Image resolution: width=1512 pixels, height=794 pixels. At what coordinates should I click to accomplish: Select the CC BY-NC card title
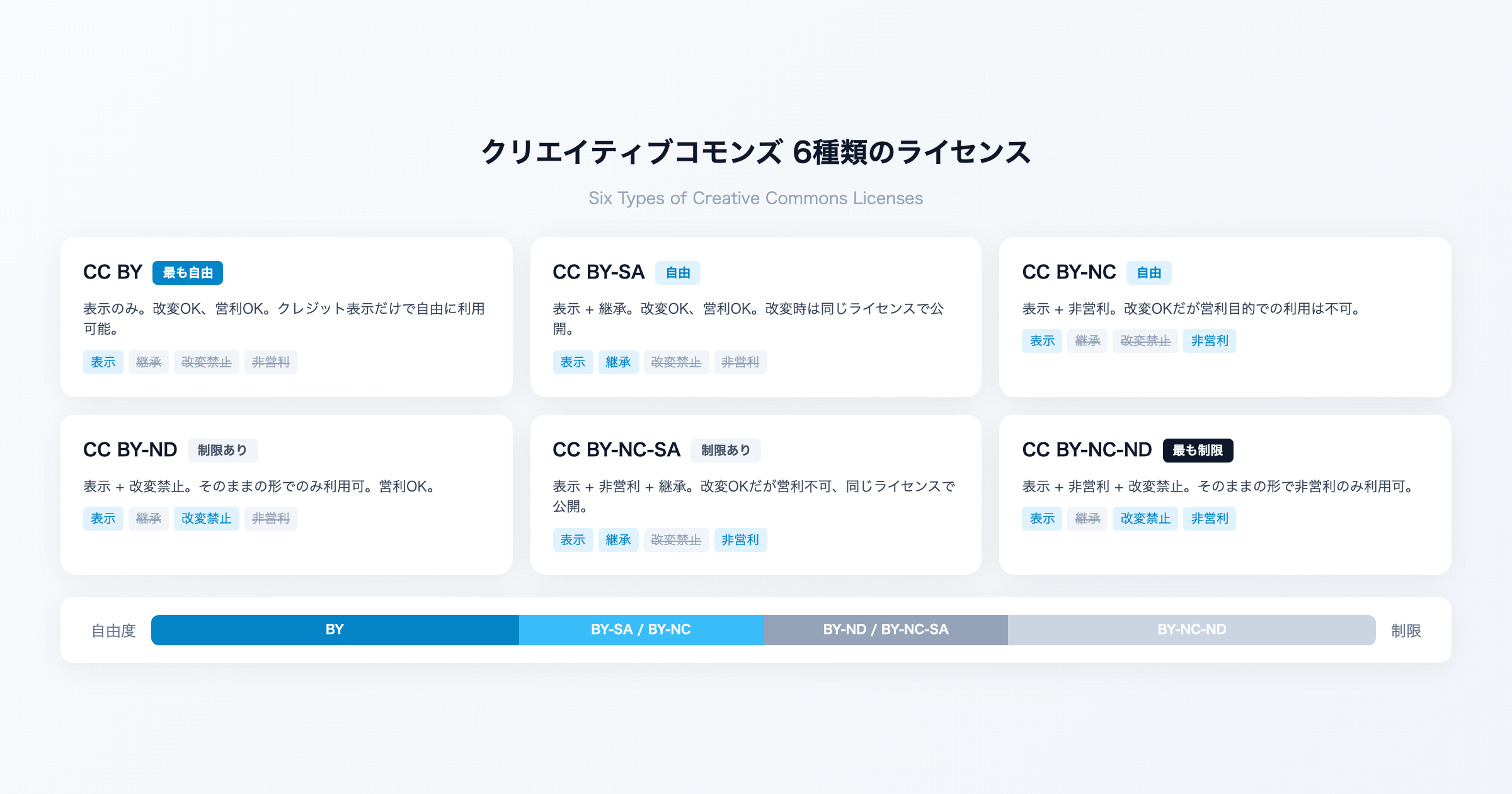click(x=1069, y=272)
